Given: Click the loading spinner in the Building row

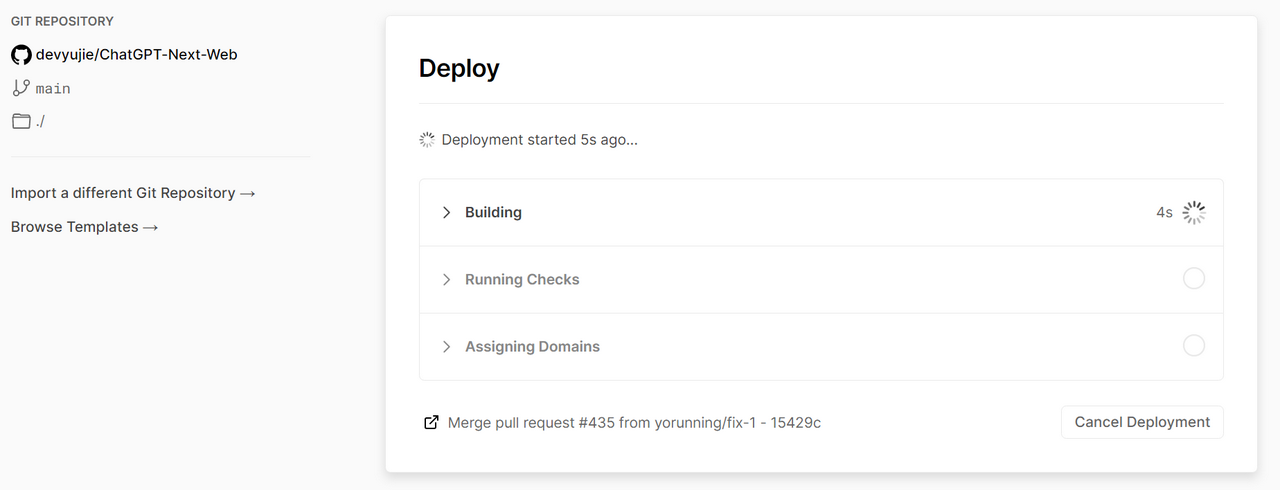Looking at the screenshot, I should (x=1194, y=212).
